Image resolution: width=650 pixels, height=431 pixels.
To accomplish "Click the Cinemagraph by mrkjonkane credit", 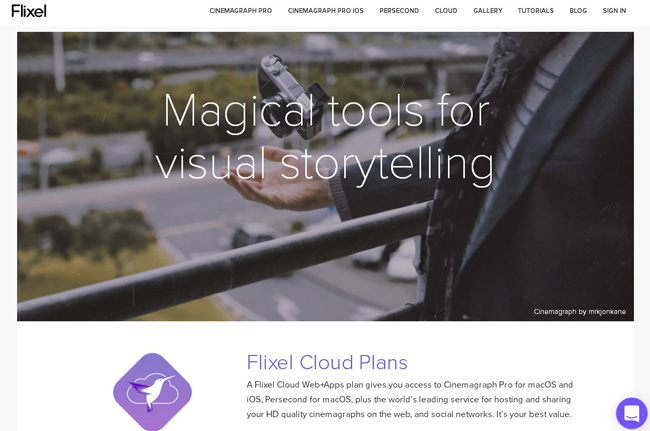I will (x=580, y=312).
